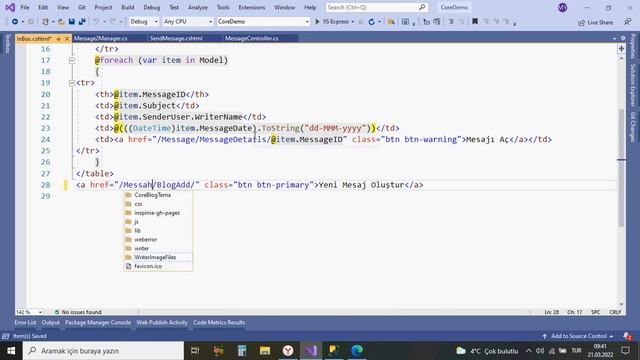Click the Feedback icon next to Live Share
The width and height of the screenshot is (640, 360).
pyautogui.click(x=628, y=22)
